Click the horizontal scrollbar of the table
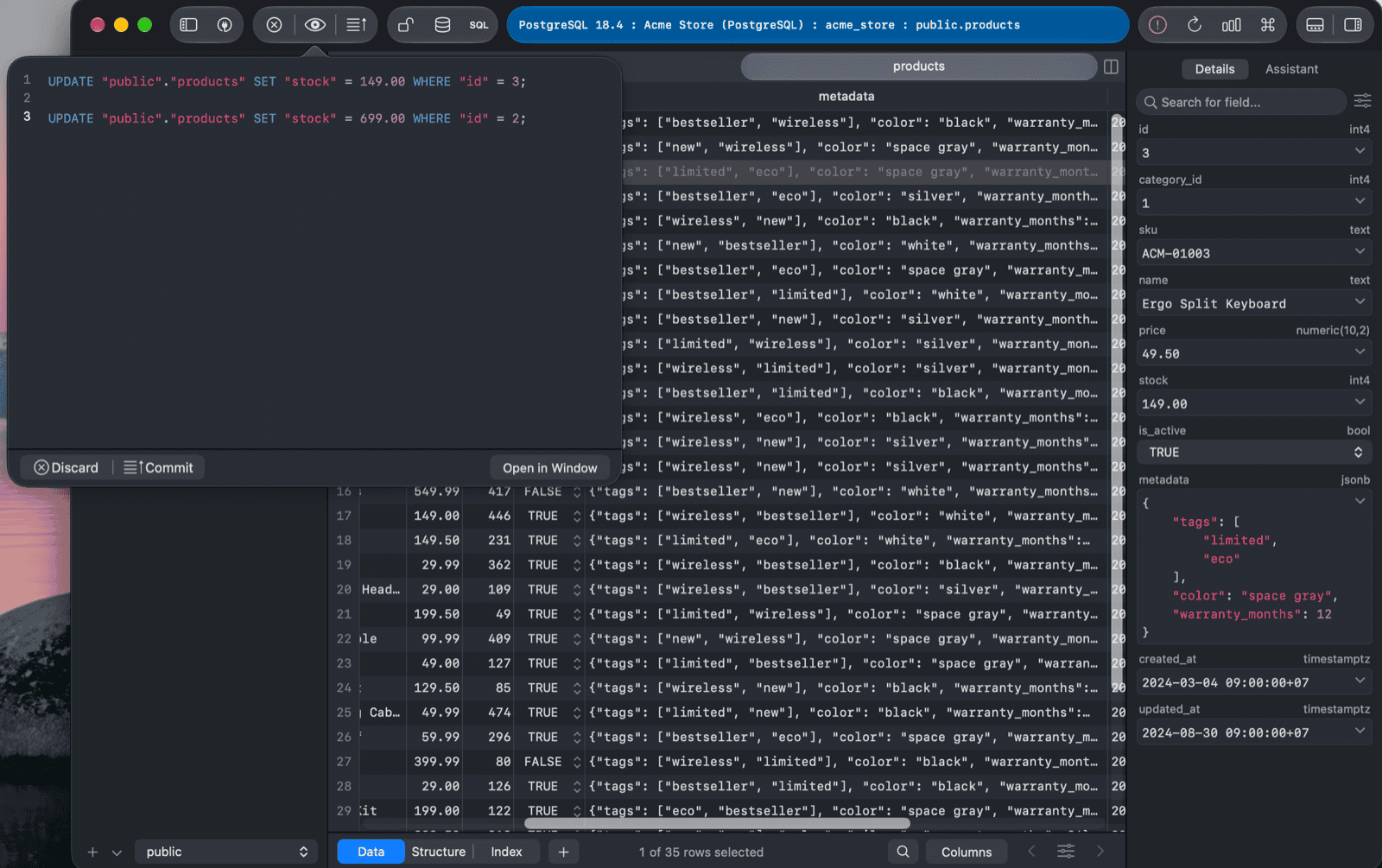Screen dimensions: 1382x868 [x=715, y=823]
